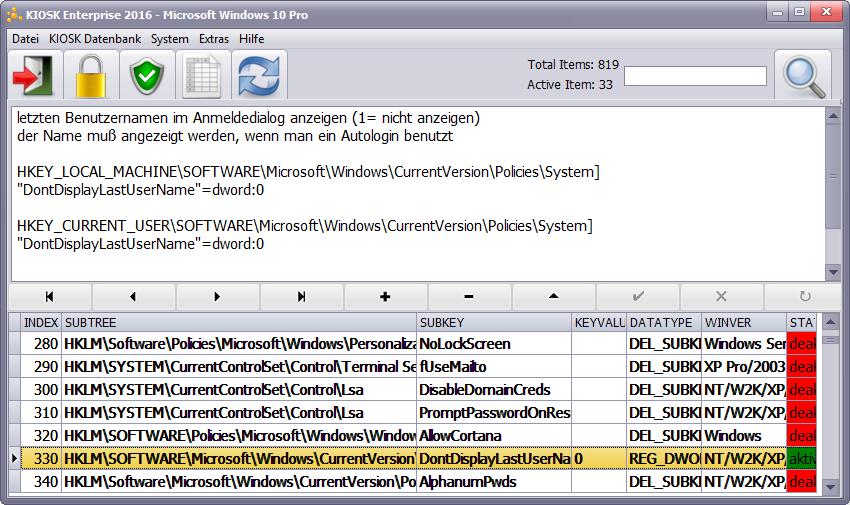Click the yellow padlock icon

click(x=91, y=75)
